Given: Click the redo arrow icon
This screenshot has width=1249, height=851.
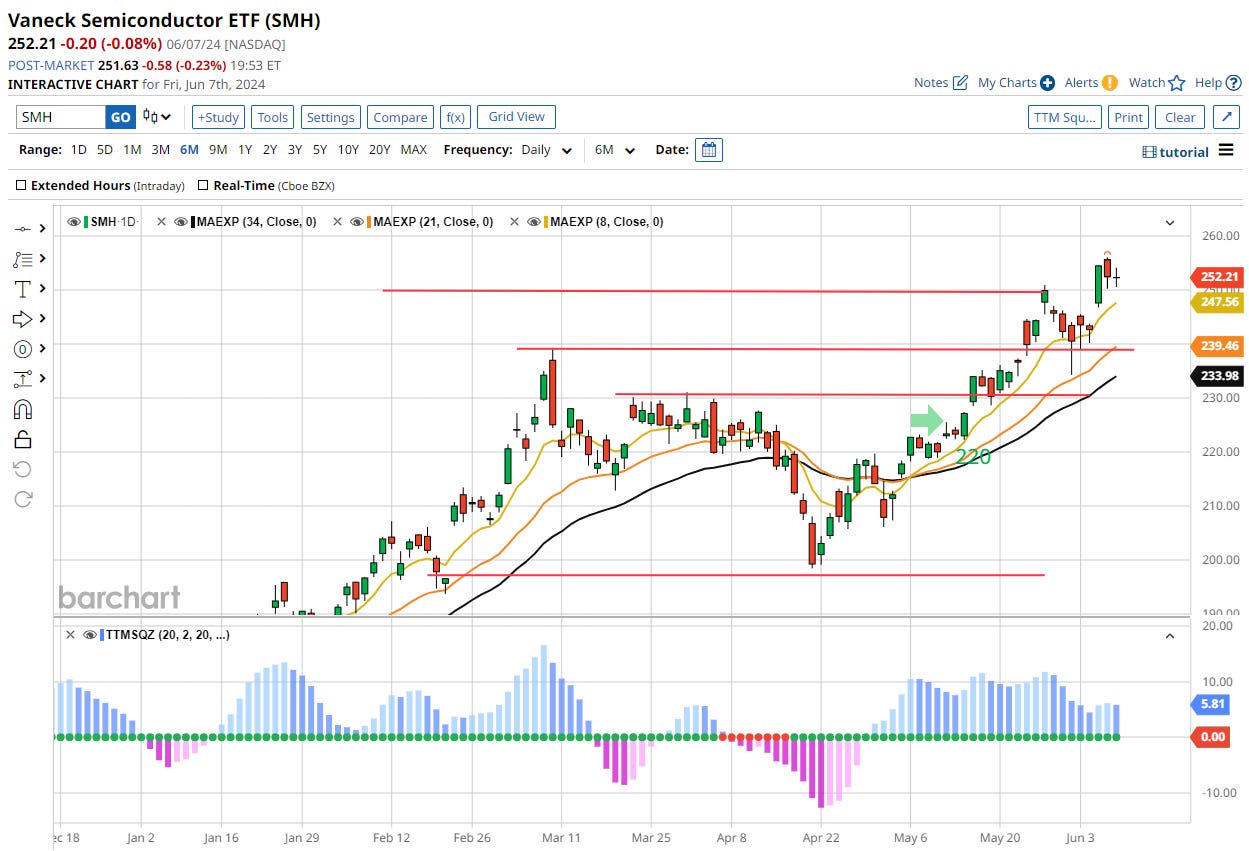Looking at the screenshot, I should tap(22, 499).
